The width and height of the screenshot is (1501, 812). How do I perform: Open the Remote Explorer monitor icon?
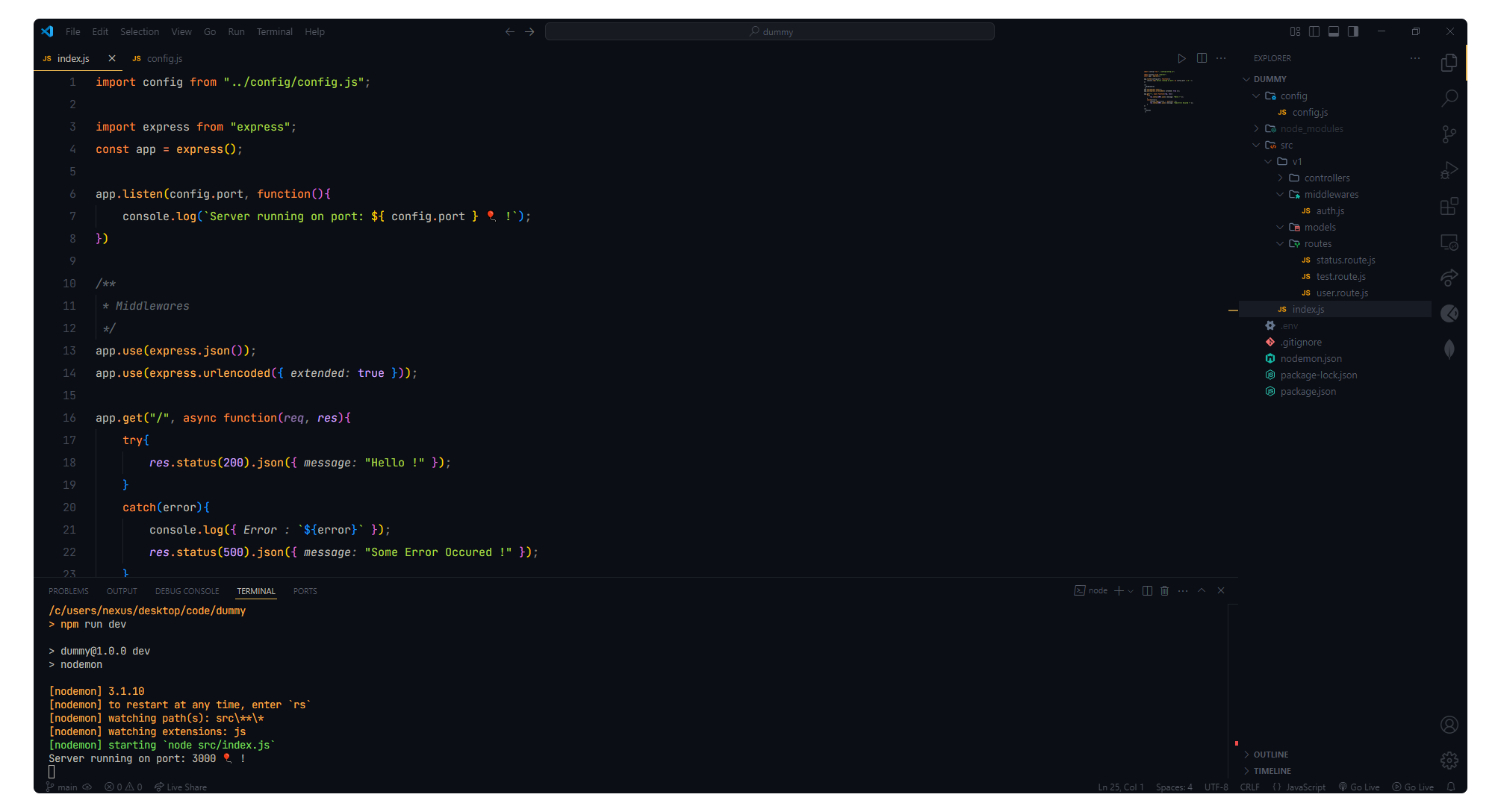pyautogui.click(x=1449, y=242)
